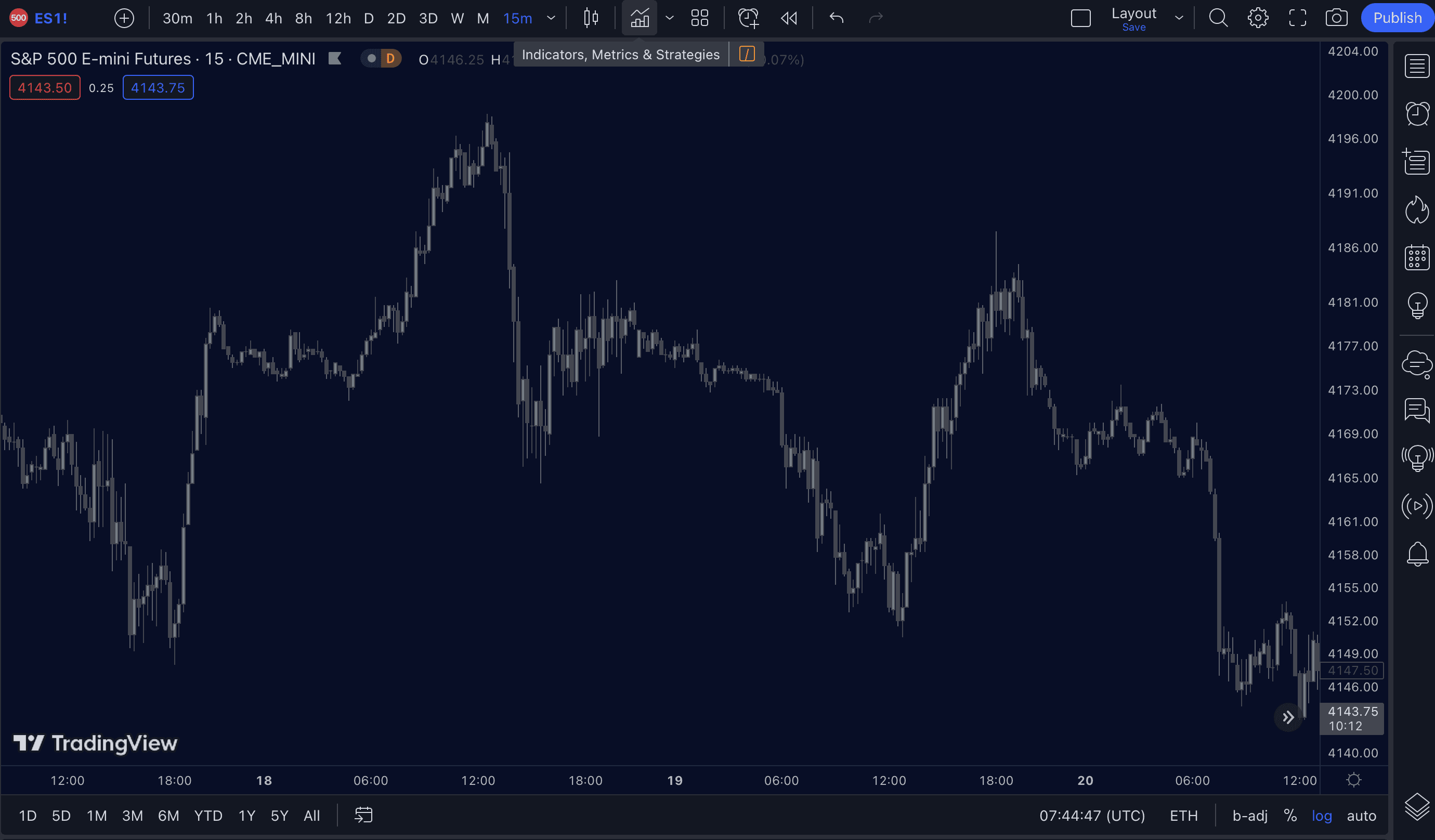
Task: Select the 4h timeframe
Action: 273,18
